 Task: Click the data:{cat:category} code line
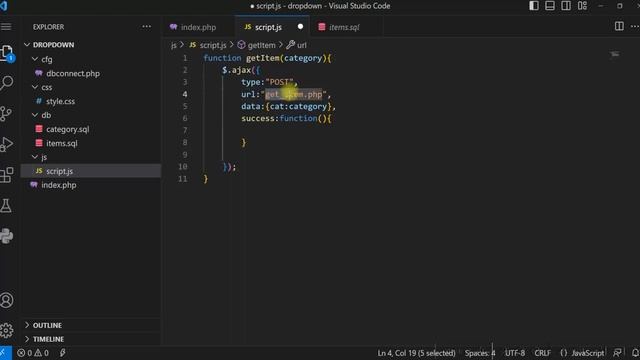(288, 106)
